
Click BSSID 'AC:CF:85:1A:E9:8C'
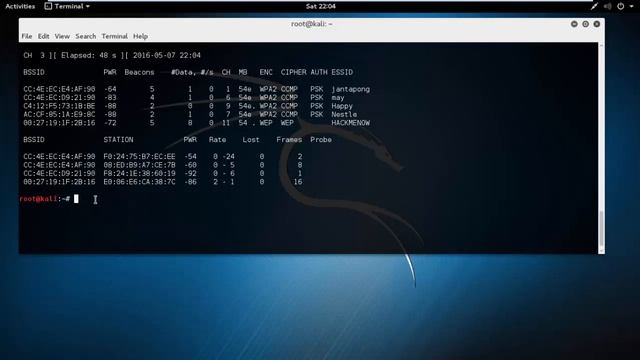tap(59, 114)
